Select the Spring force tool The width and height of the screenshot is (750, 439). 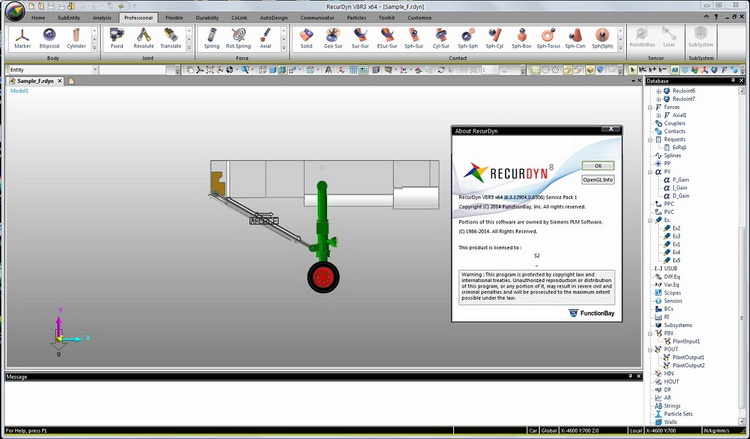coord(211,39)
